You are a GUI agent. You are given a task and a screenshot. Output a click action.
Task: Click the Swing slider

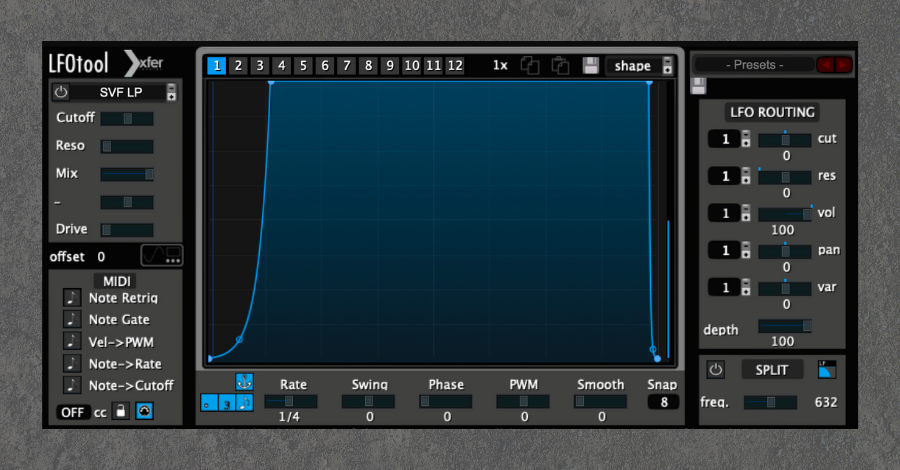(368, 401)
